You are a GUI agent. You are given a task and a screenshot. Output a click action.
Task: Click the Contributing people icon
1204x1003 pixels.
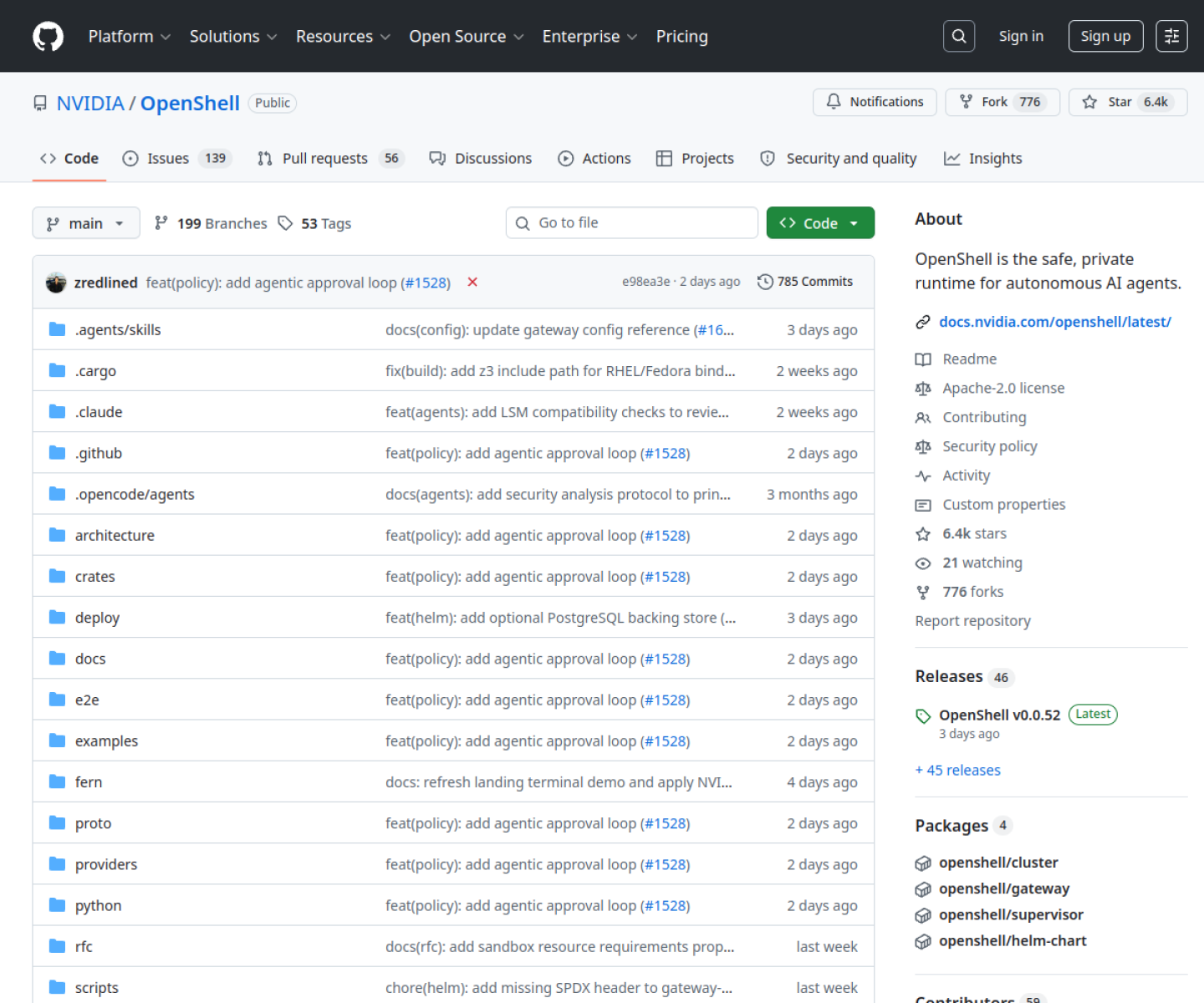click(923, 418)
